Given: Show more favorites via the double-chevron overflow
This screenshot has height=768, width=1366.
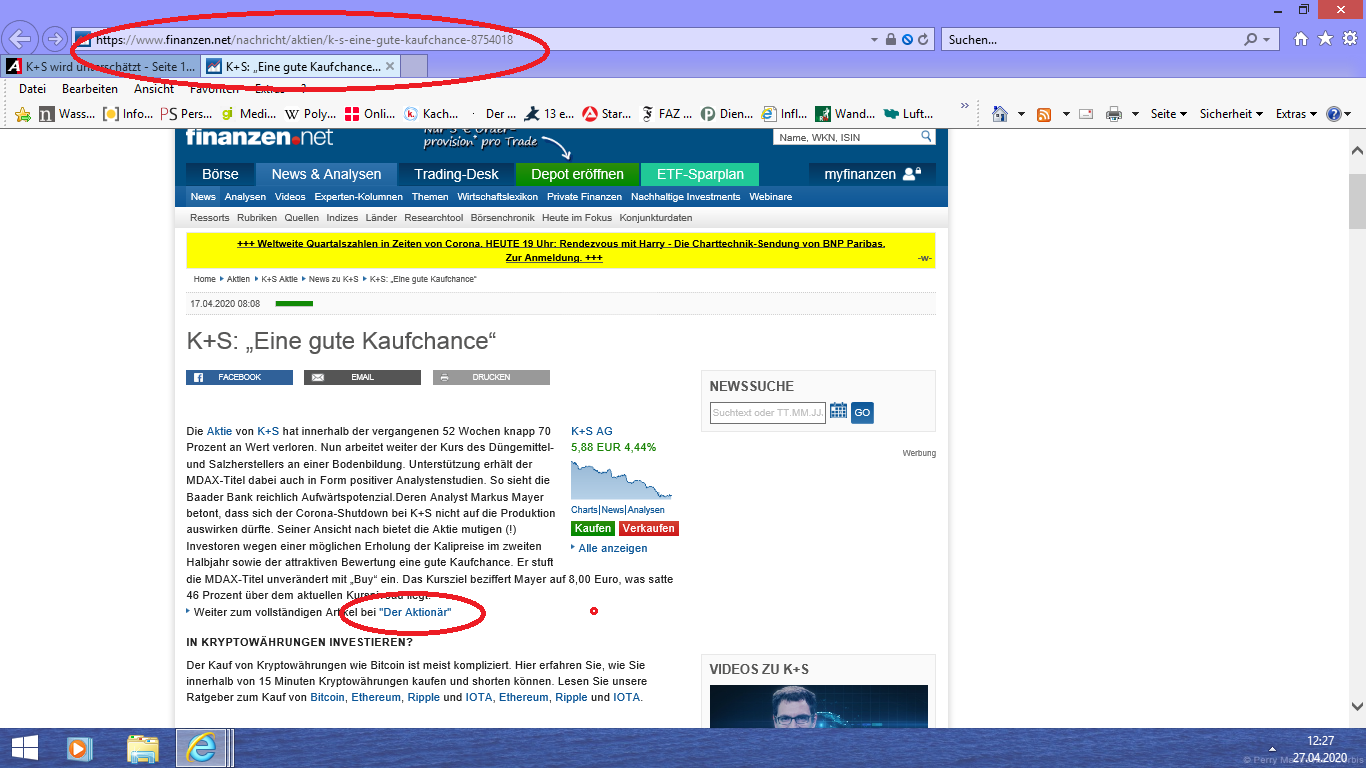Looking at the screenshot, I should pyautogui.click(x=965, y=106).
